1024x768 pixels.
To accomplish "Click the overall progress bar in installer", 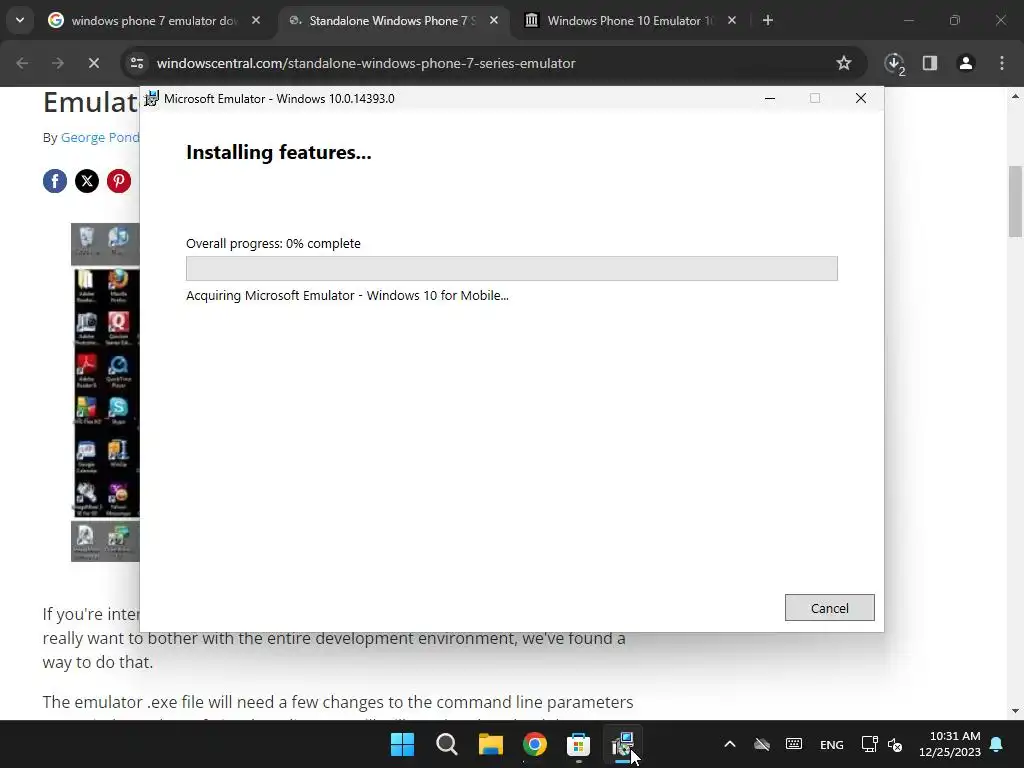I will 511,268.
